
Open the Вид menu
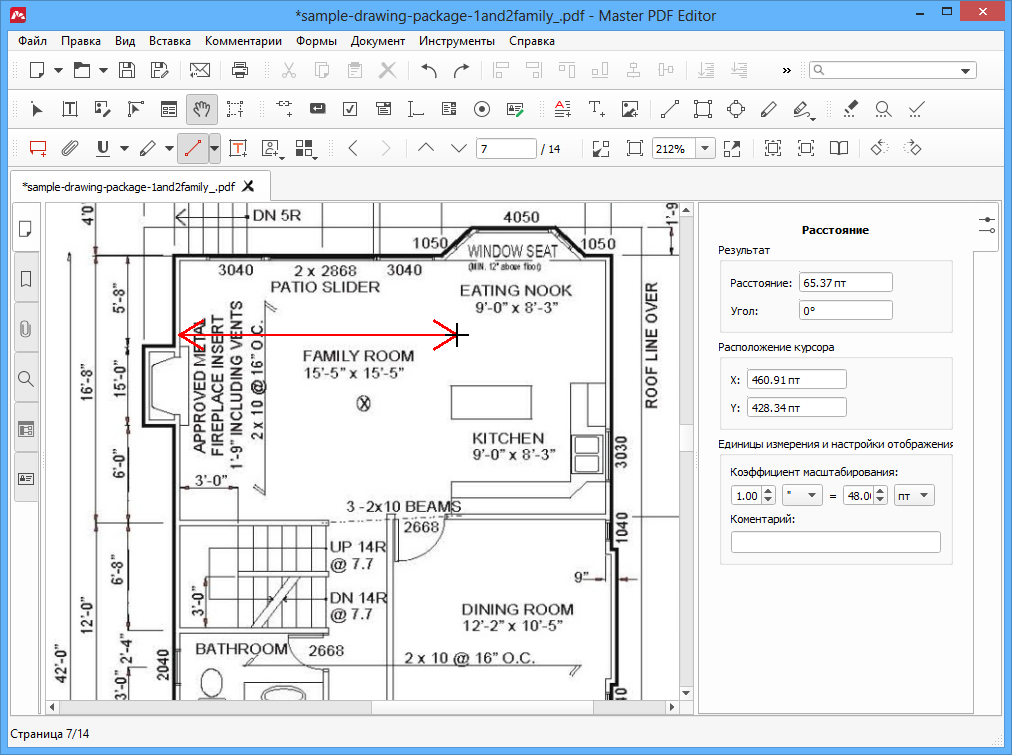(125, 41)
